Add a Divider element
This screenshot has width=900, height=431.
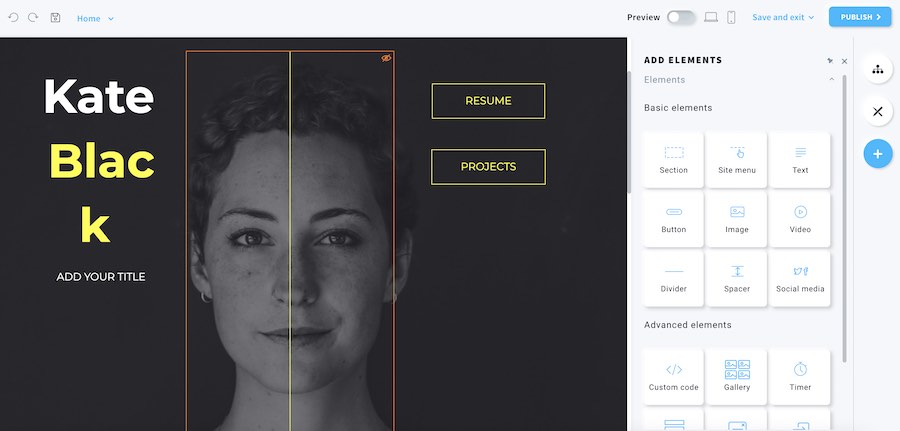(x=673, y=278)
